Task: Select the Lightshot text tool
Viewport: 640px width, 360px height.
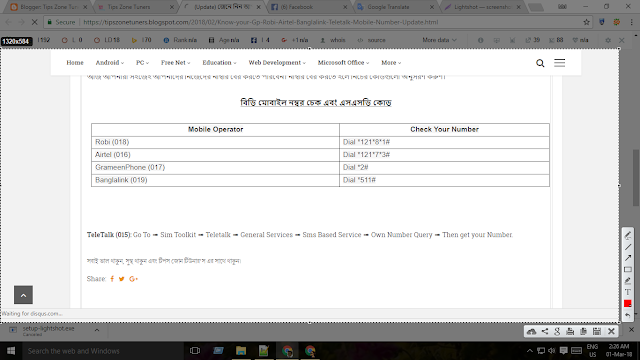Action: coord(628,292)
